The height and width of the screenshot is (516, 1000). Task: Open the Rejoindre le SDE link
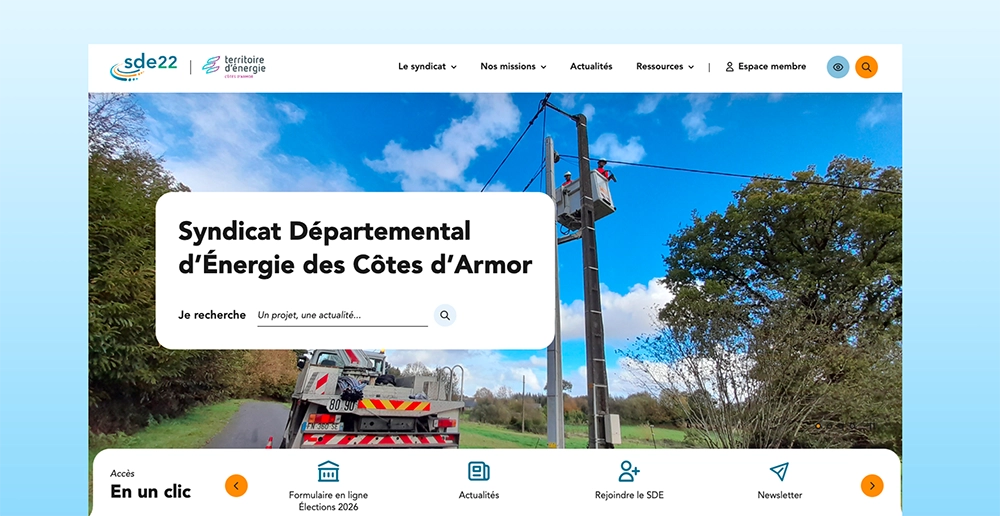pyautogui.click(x=629, y=495)
